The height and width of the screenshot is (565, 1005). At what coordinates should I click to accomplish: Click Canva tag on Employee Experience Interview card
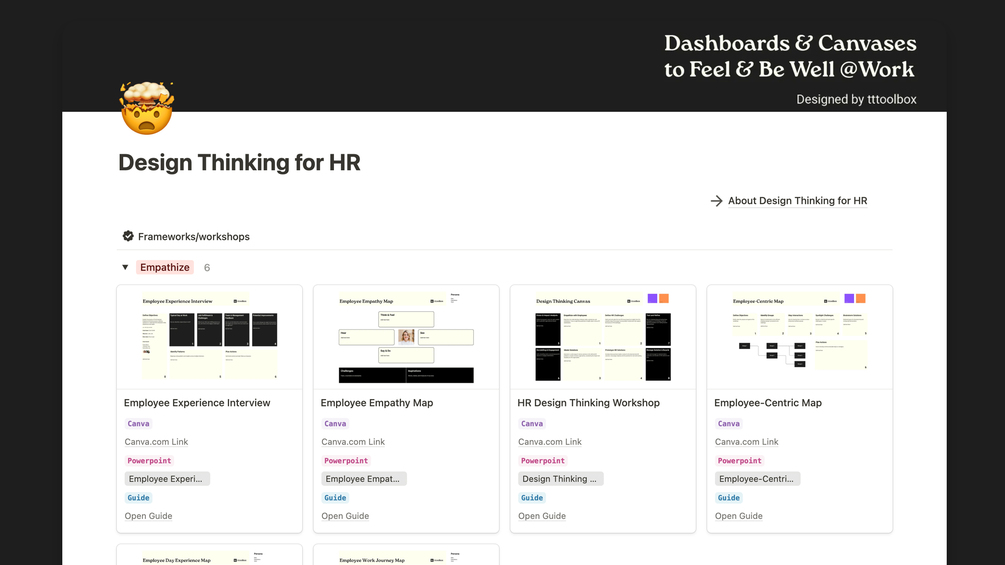(138, 423)
